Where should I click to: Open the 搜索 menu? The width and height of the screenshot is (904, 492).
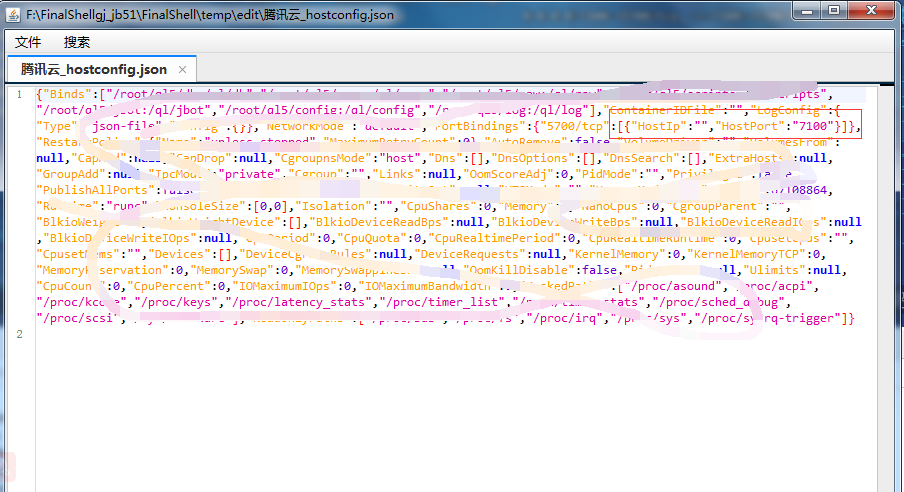click(77, 42)
